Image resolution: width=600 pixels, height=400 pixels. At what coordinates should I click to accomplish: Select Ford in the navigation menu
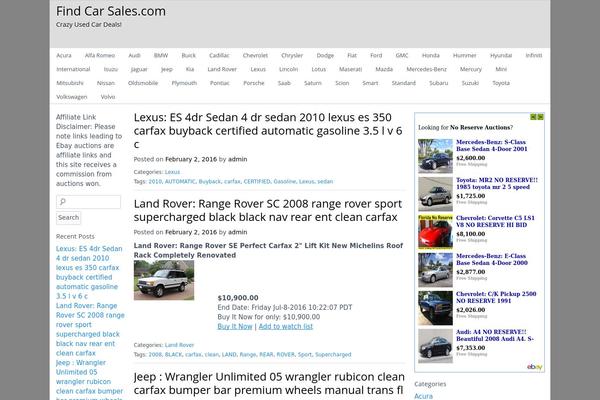[376, 56]
